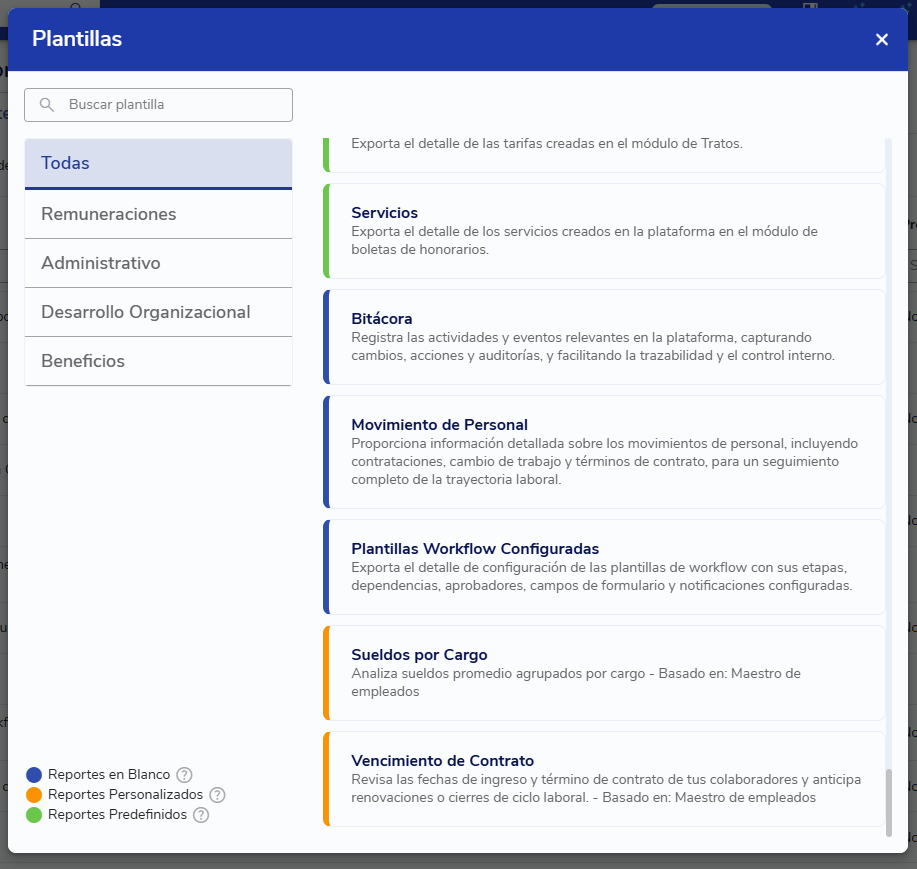
Task: Click the blue Reportes en Blanco dot
Action: coord(34,775)
